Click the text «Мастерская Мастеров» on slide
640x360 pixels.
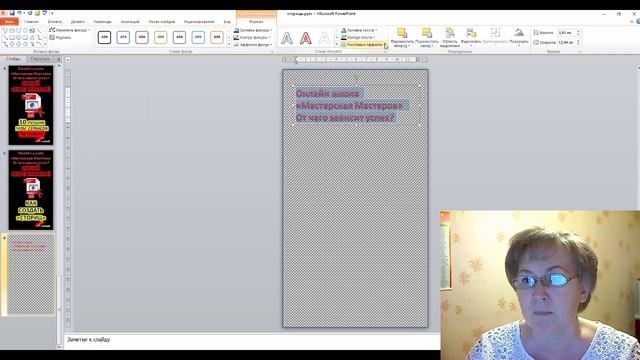point(349,106)
